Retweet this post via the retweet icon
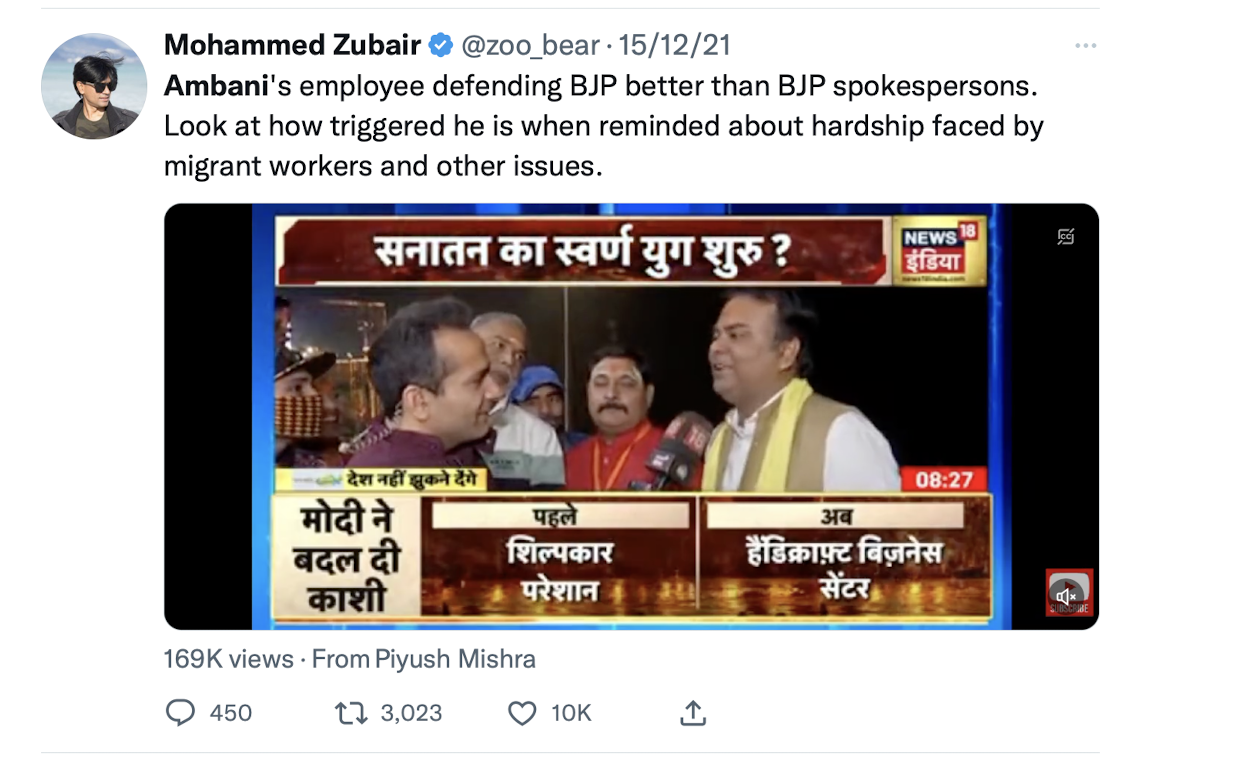 (351, 712)
